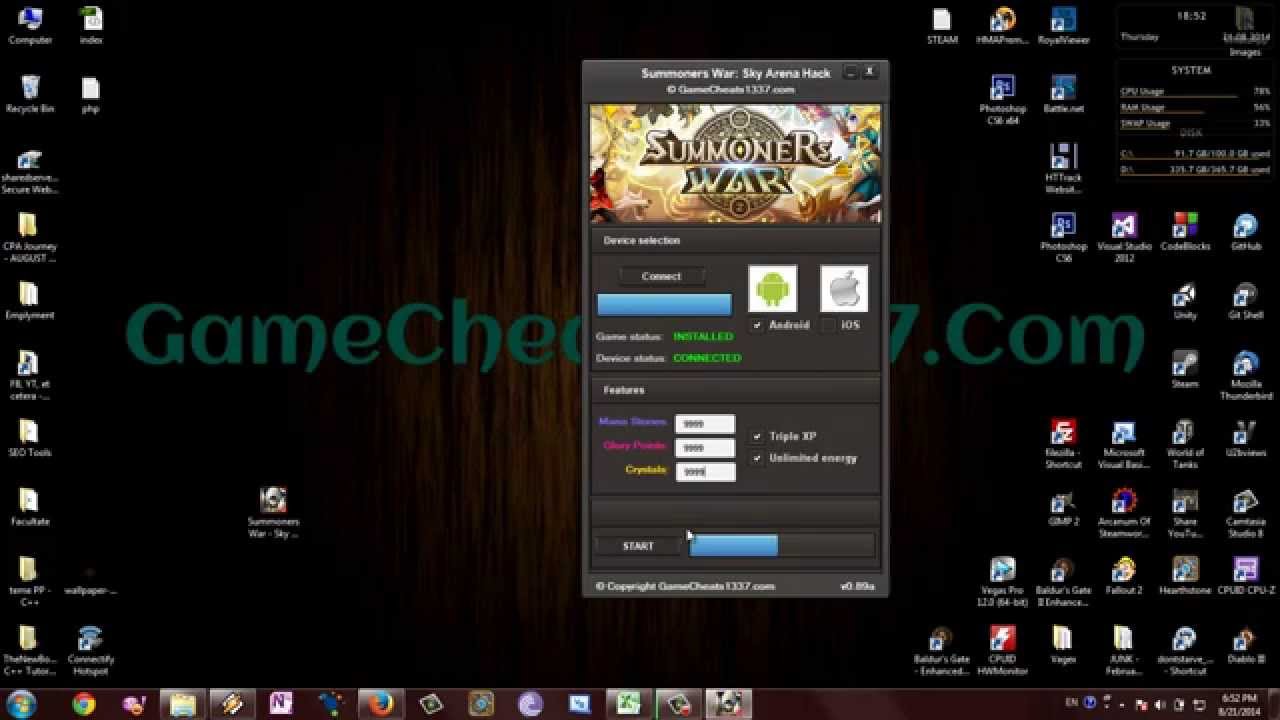Select the SEO Tools folder icon

pos(30,439)
